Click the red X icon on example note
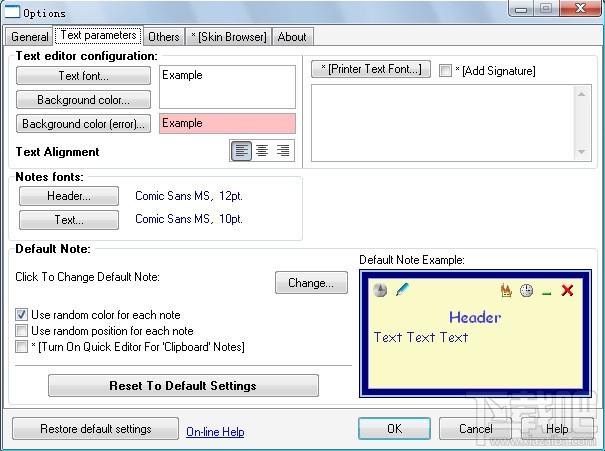Image resolution: width=605 pixels, height=451 pixels. 567,290
